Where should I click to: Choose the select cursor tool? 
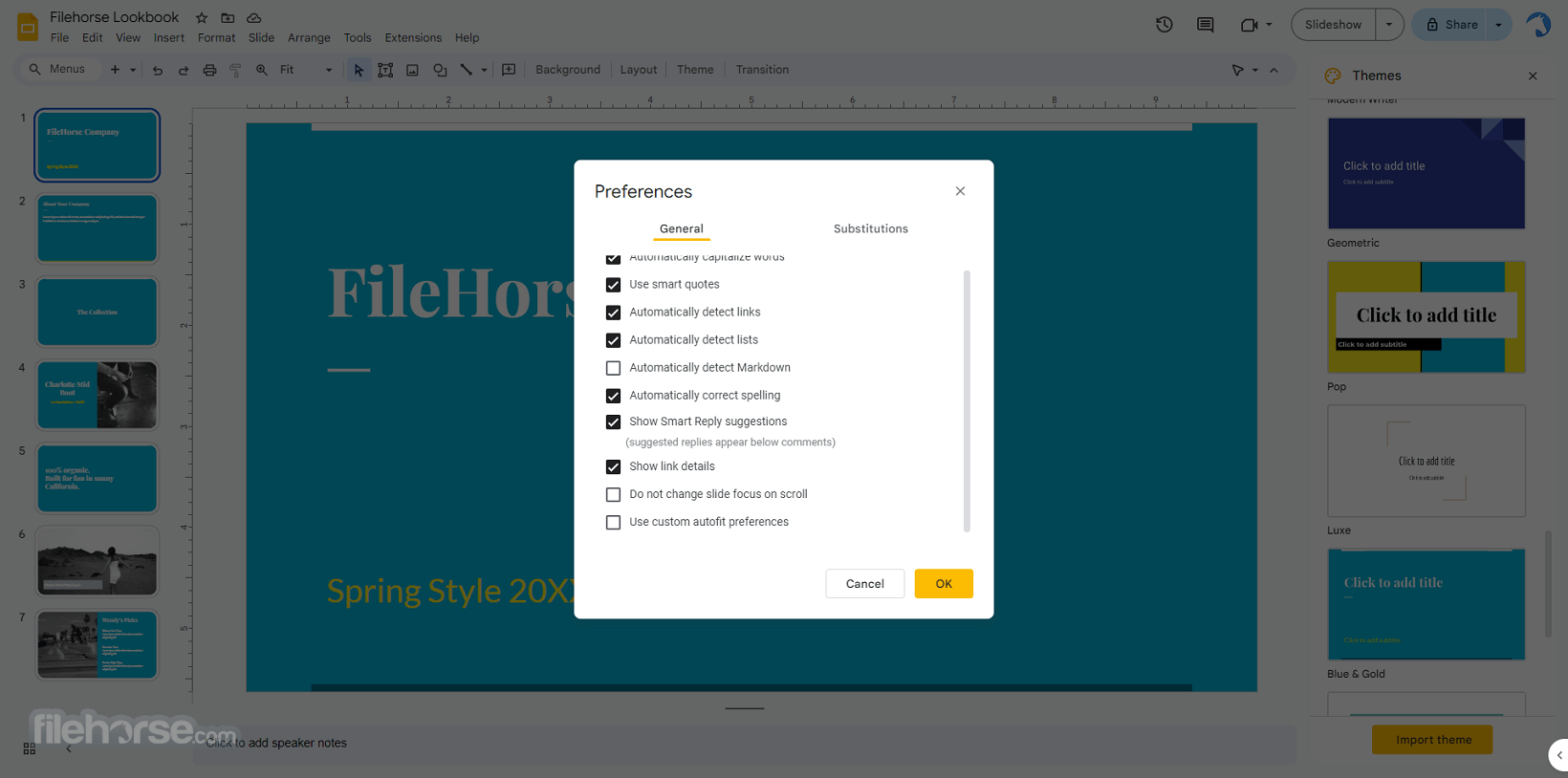click(359, 70)
